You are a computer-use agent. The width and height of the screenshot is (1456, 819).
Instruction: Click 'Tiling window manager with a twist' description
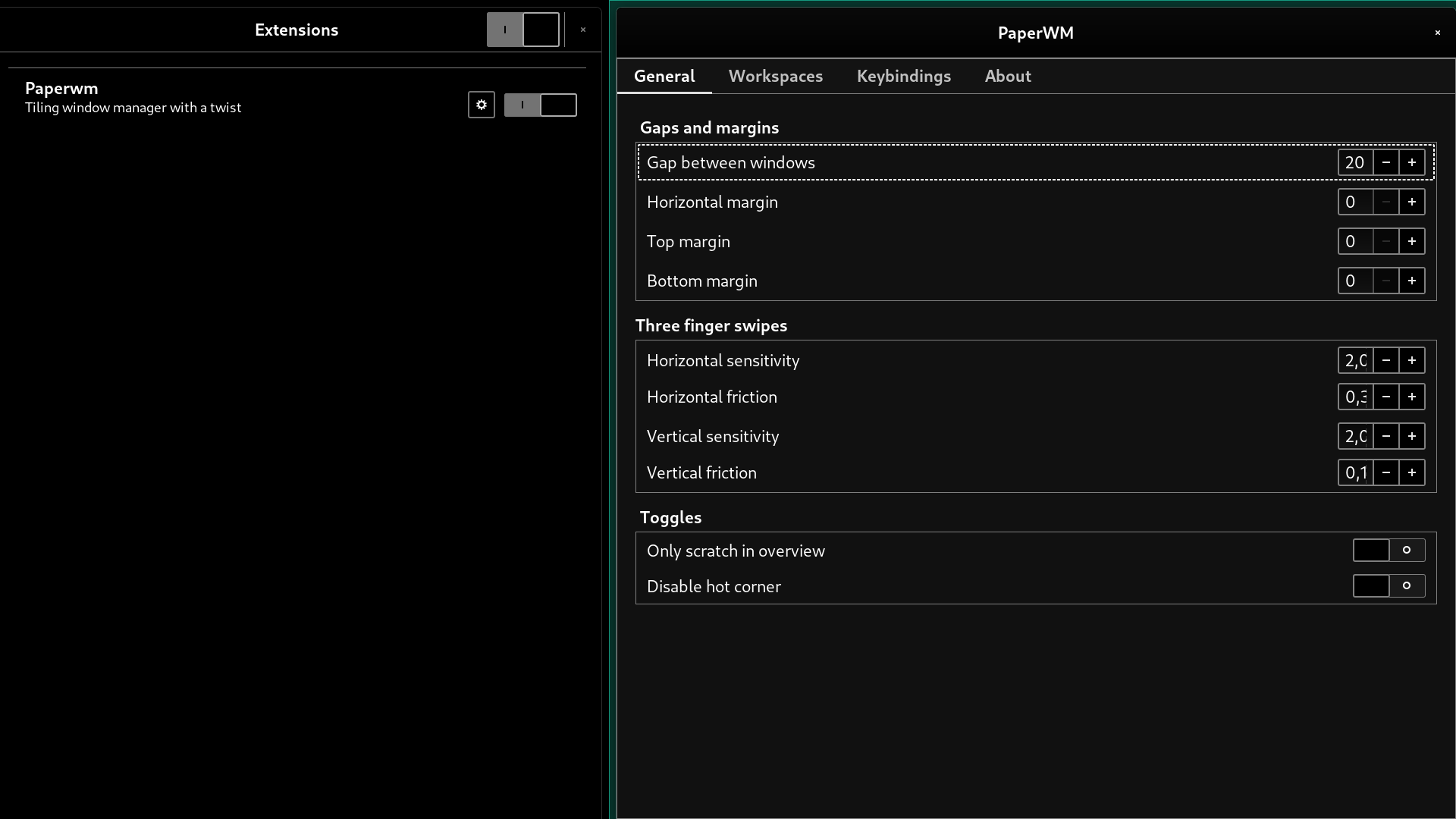pos(133,108)
